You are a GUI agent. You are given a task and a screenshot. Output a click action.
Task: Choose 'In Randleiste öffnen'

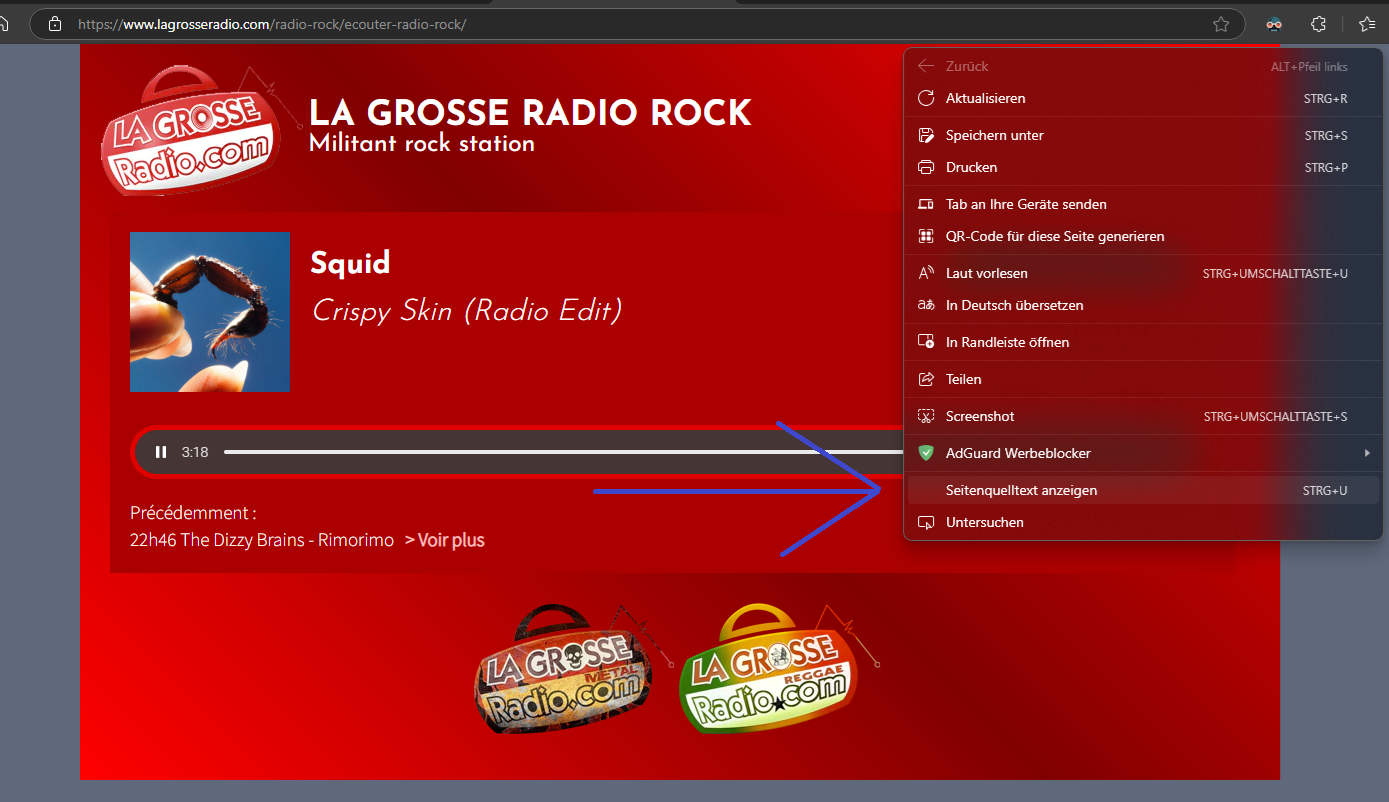1143,342
